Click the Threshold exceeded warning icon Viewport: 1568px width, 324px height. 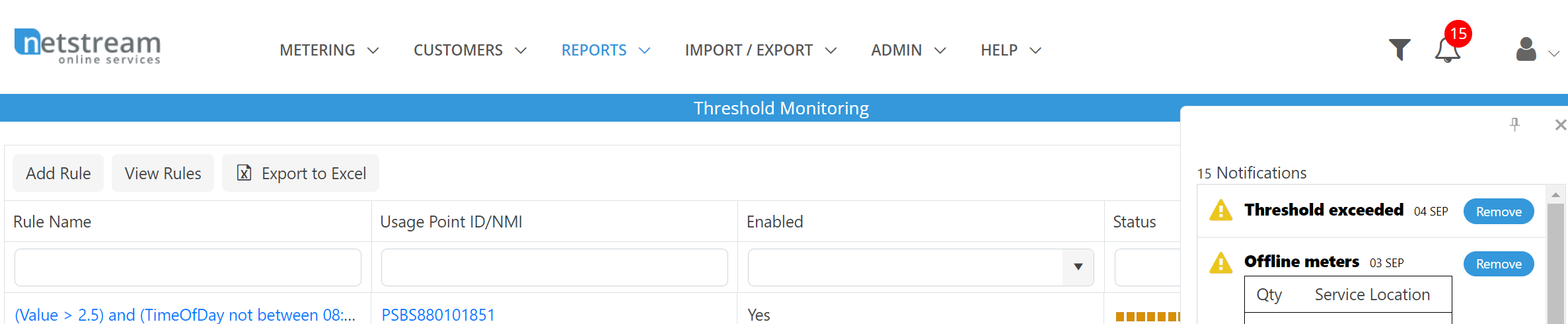(1220, 211)
